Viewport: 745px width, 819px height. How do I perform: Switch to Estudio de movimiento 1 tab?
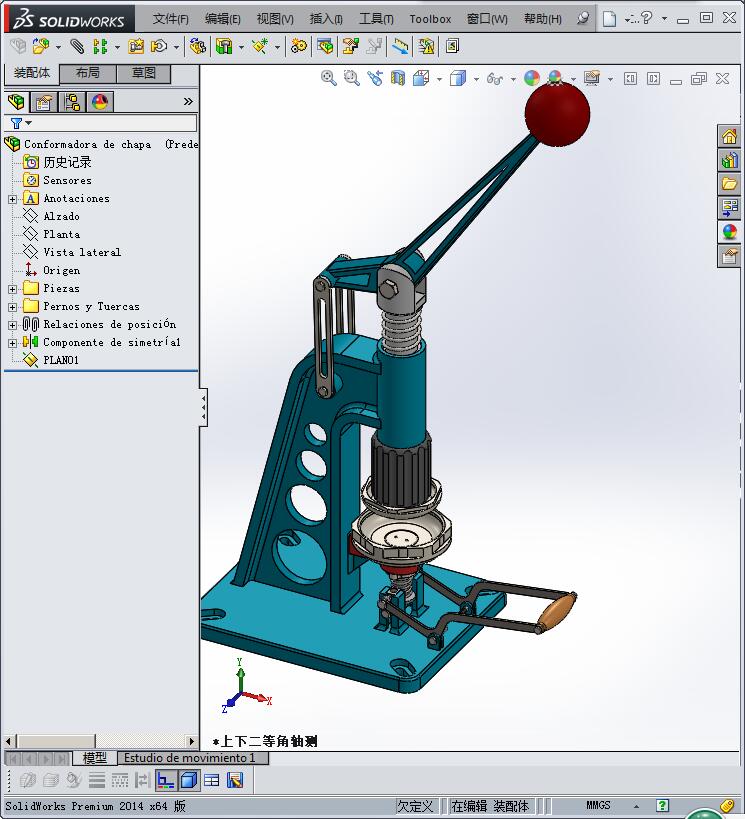tap(190, 758)
